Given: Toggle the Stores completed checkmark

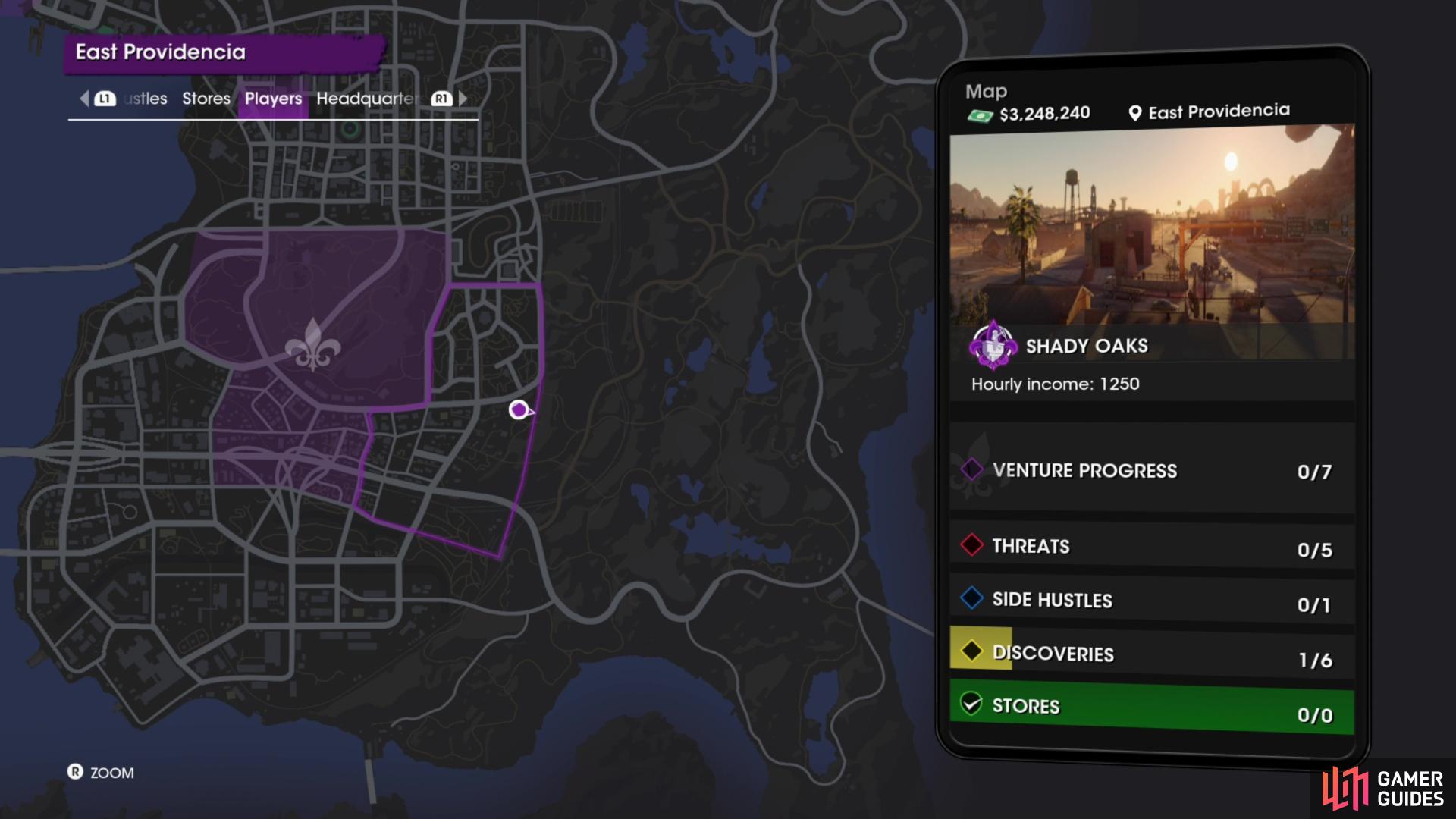Looking at the screenshot, I should coord(971,704).
